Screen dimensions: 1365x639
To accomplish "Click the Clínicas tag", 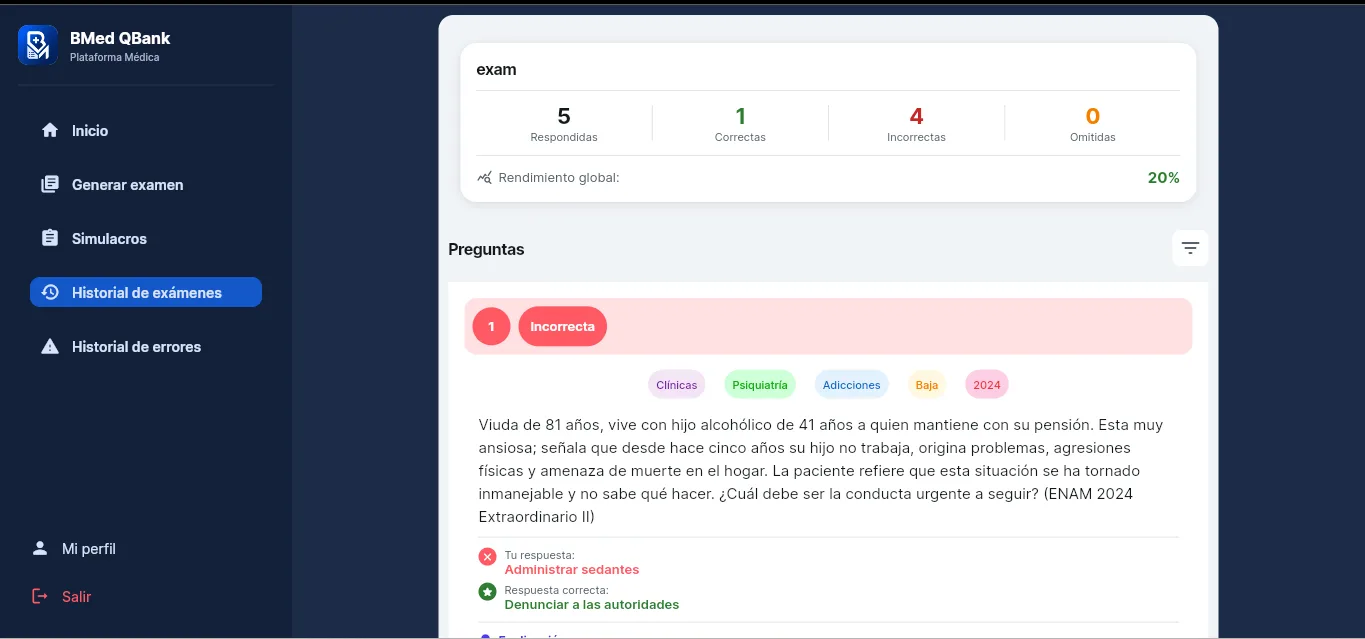I will 677,384.
